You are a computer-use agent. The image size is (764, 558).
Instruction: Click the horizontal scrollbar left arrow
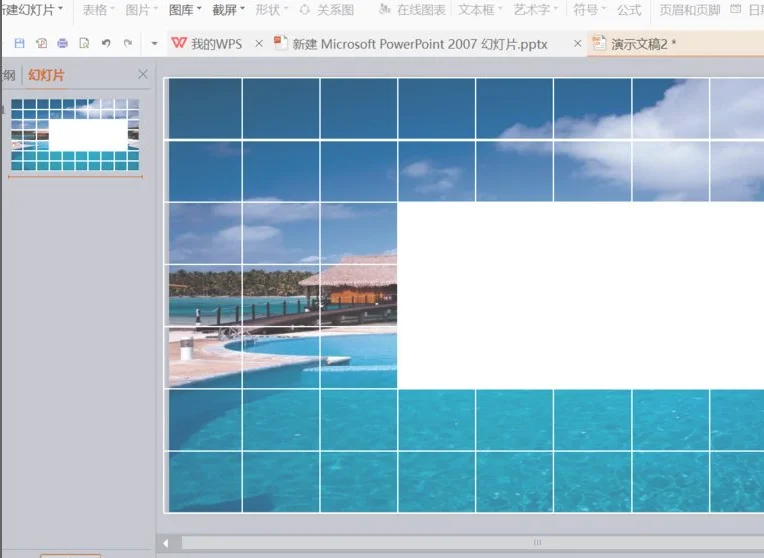[166, 543]
